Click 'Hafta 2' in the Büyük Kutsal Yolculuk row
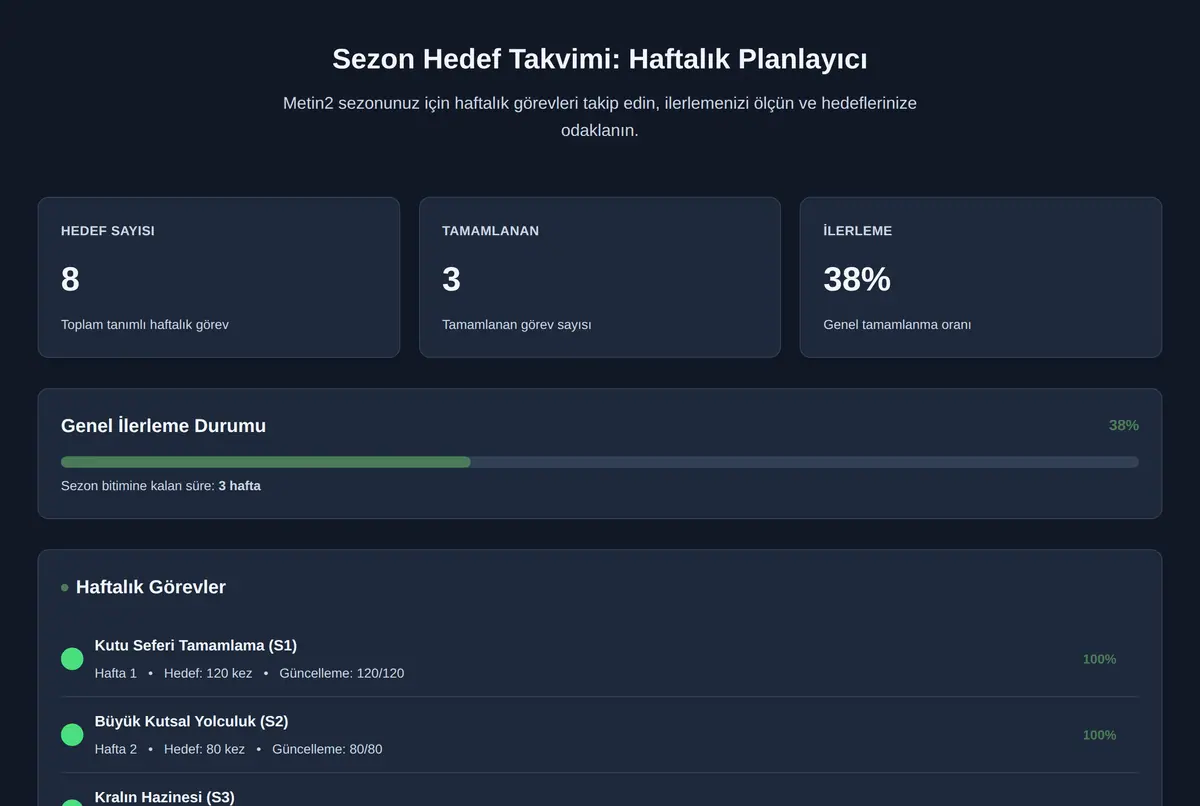 [x=116, y=749]
